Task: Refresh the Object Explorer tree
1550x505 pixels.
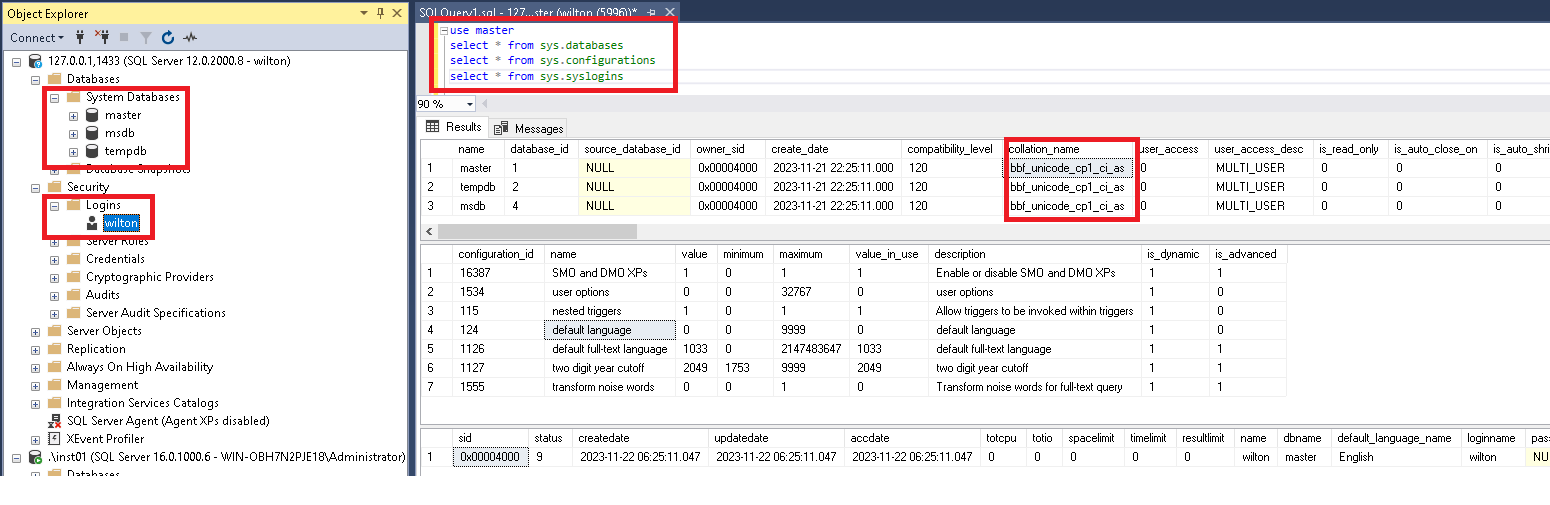Action: click(x=167, y=38)
